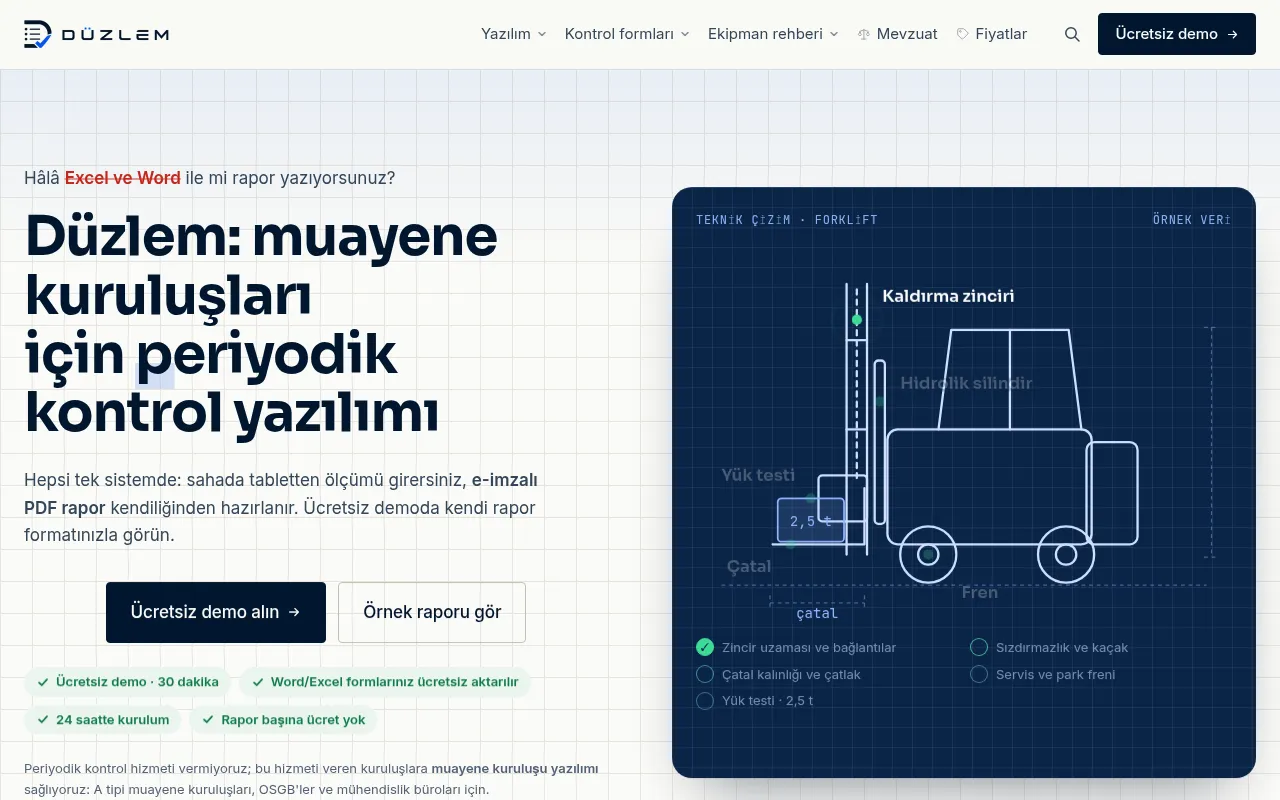Screen dimensions: 1280x800
Task: Click the green hotspot dot on Kaldırma zinciri
Action: pos(857,320)
